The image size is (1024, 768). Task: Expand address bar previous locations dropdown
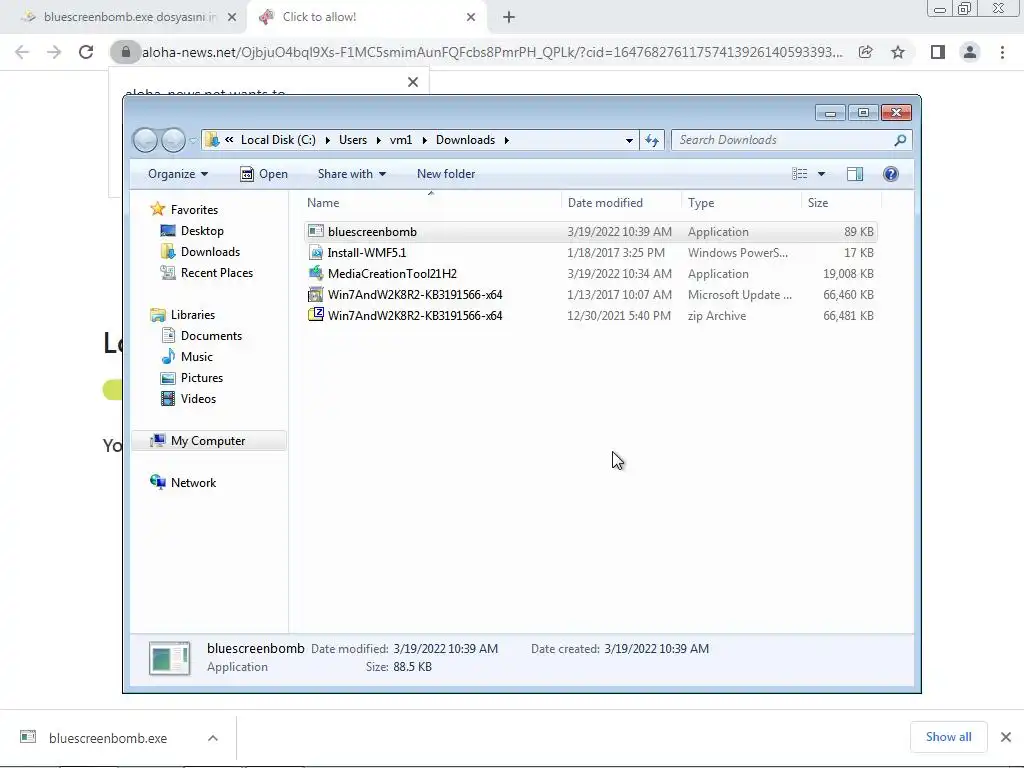[629, 140]
